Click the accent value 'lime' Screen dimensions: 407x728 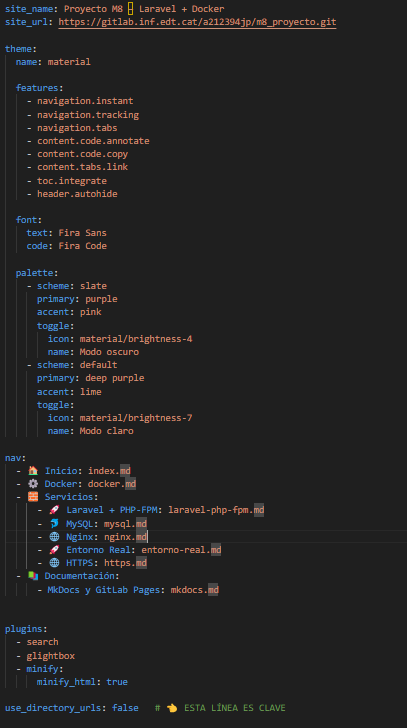90,391
